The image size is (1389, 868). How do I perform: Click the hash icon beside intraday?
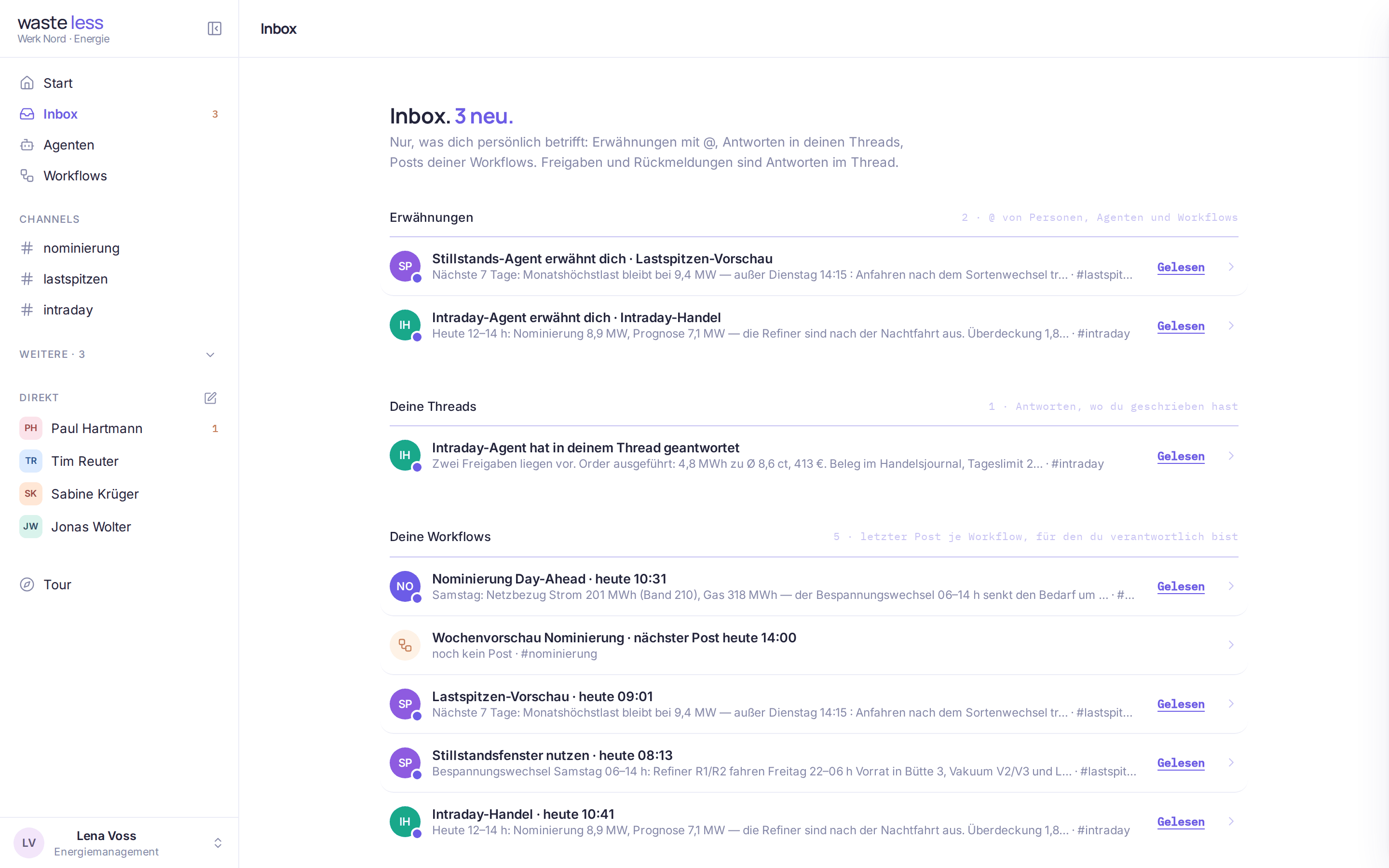point(27,310)
